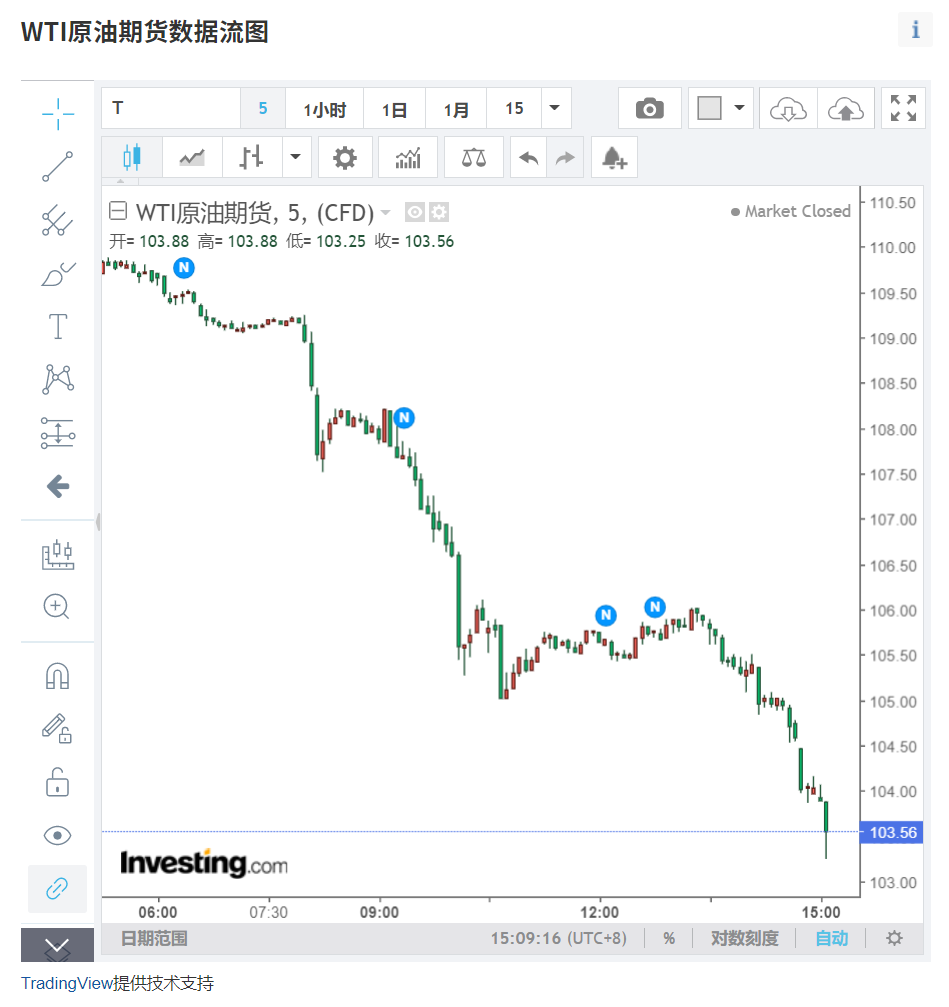
Task: Open chart settings gear in toolbar
Action: (345, 157)
